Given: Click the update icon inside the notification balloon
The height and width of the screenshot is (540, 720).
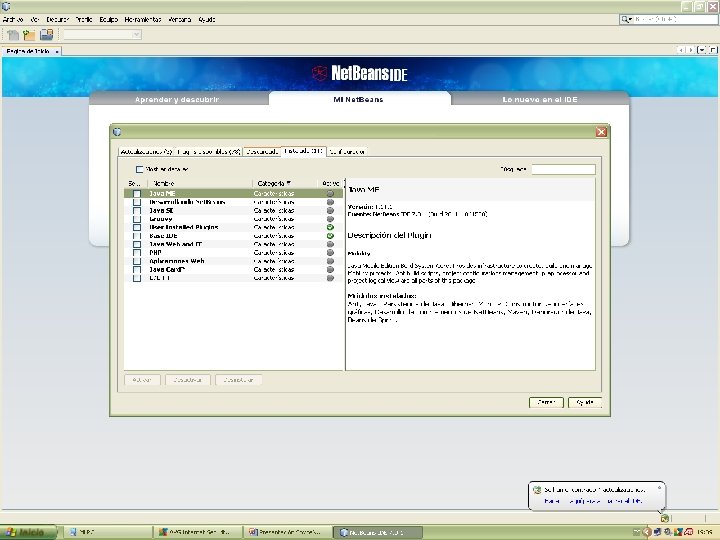Looking at the screenshot, I should [537, 490].
